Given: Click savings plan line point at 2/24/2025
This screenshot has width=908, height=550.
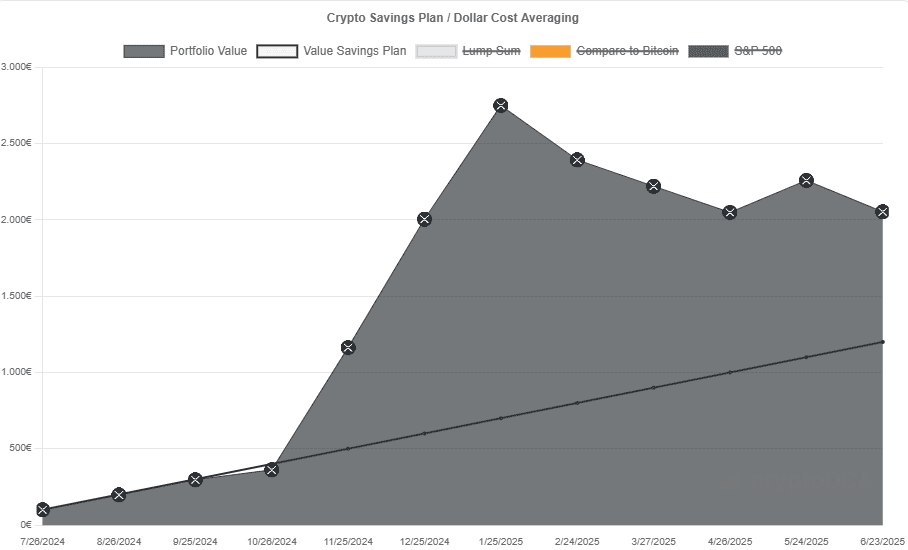Looking at the screenshot, I should 577,403.
